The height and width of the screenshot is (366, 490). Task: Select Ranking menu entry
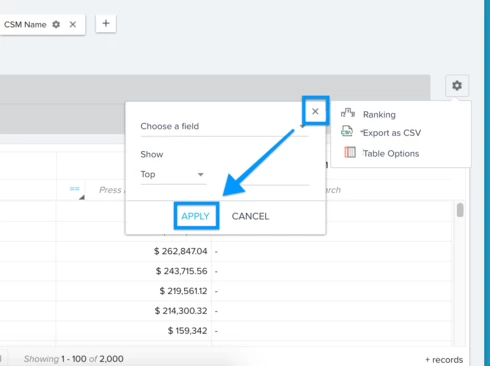click(x=379, y=115)
